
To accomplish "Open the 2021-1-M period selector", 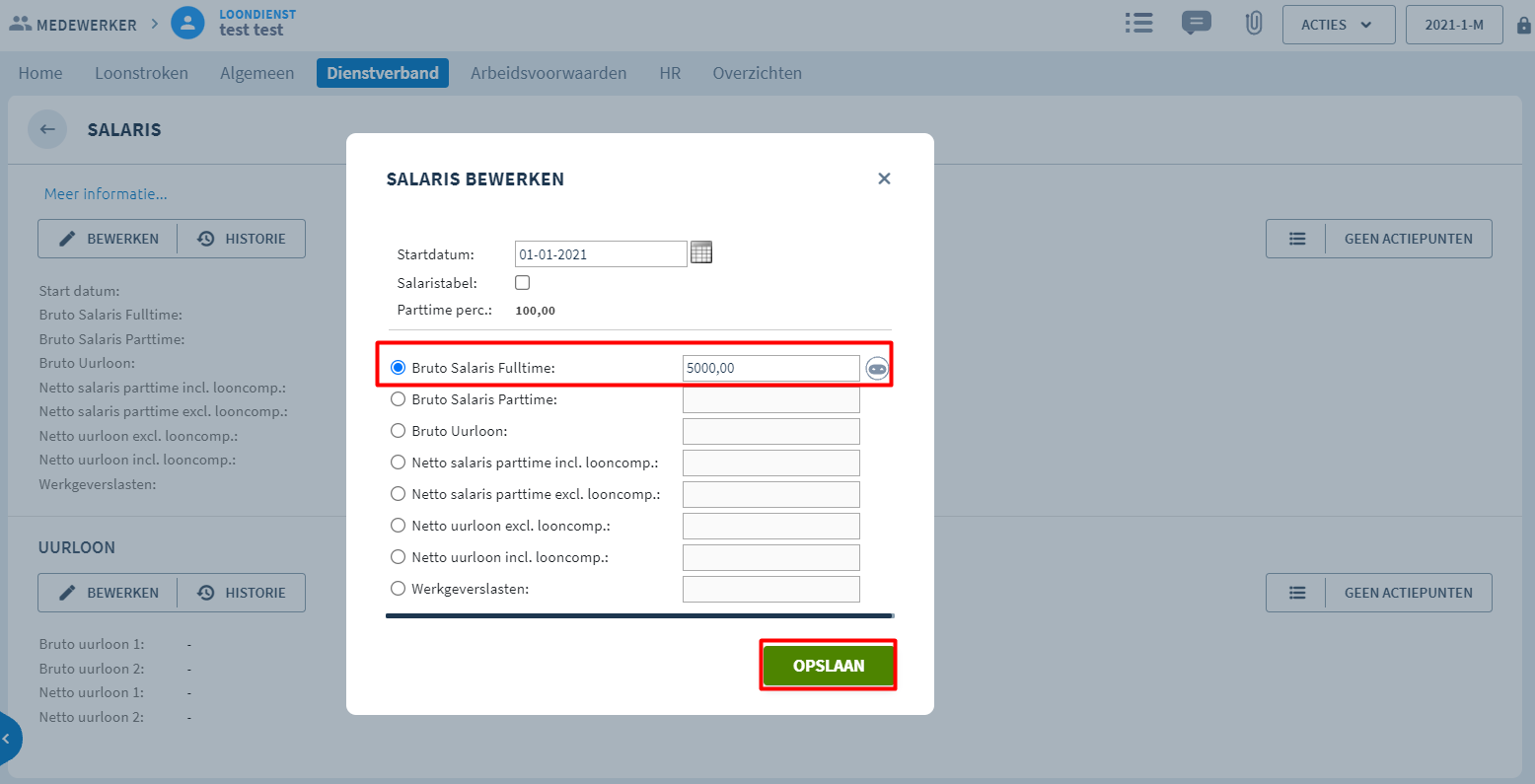I will point(1453,24).
